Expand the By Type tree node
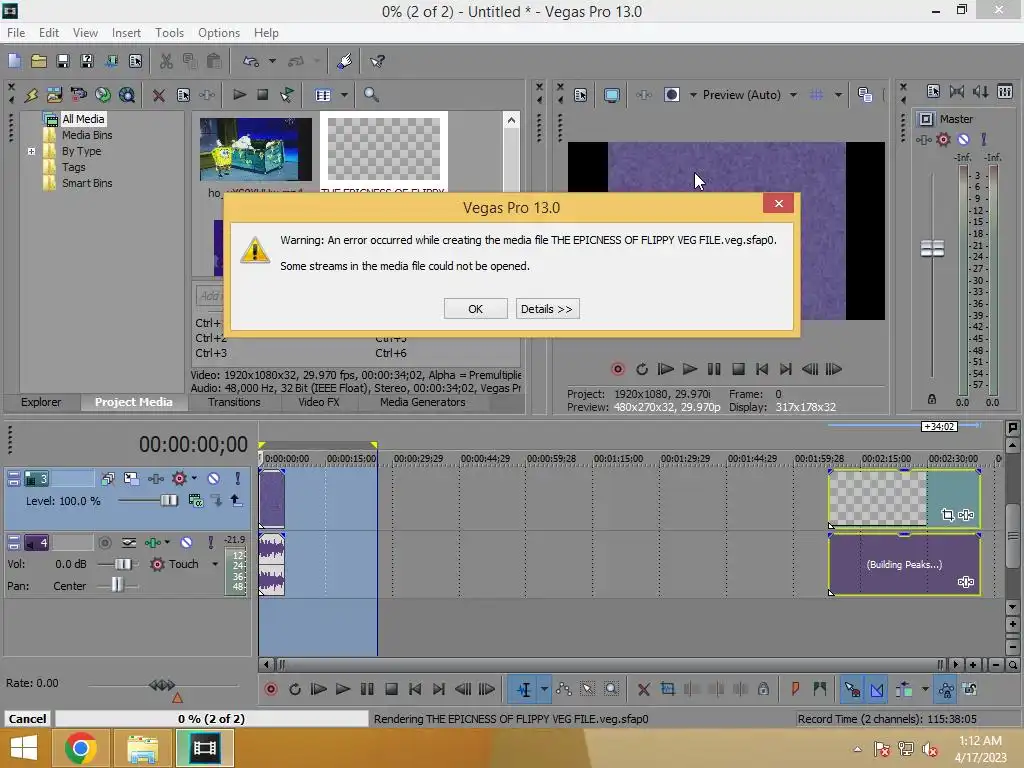The width and height of the screenshot is (1024, 768). 31,151
